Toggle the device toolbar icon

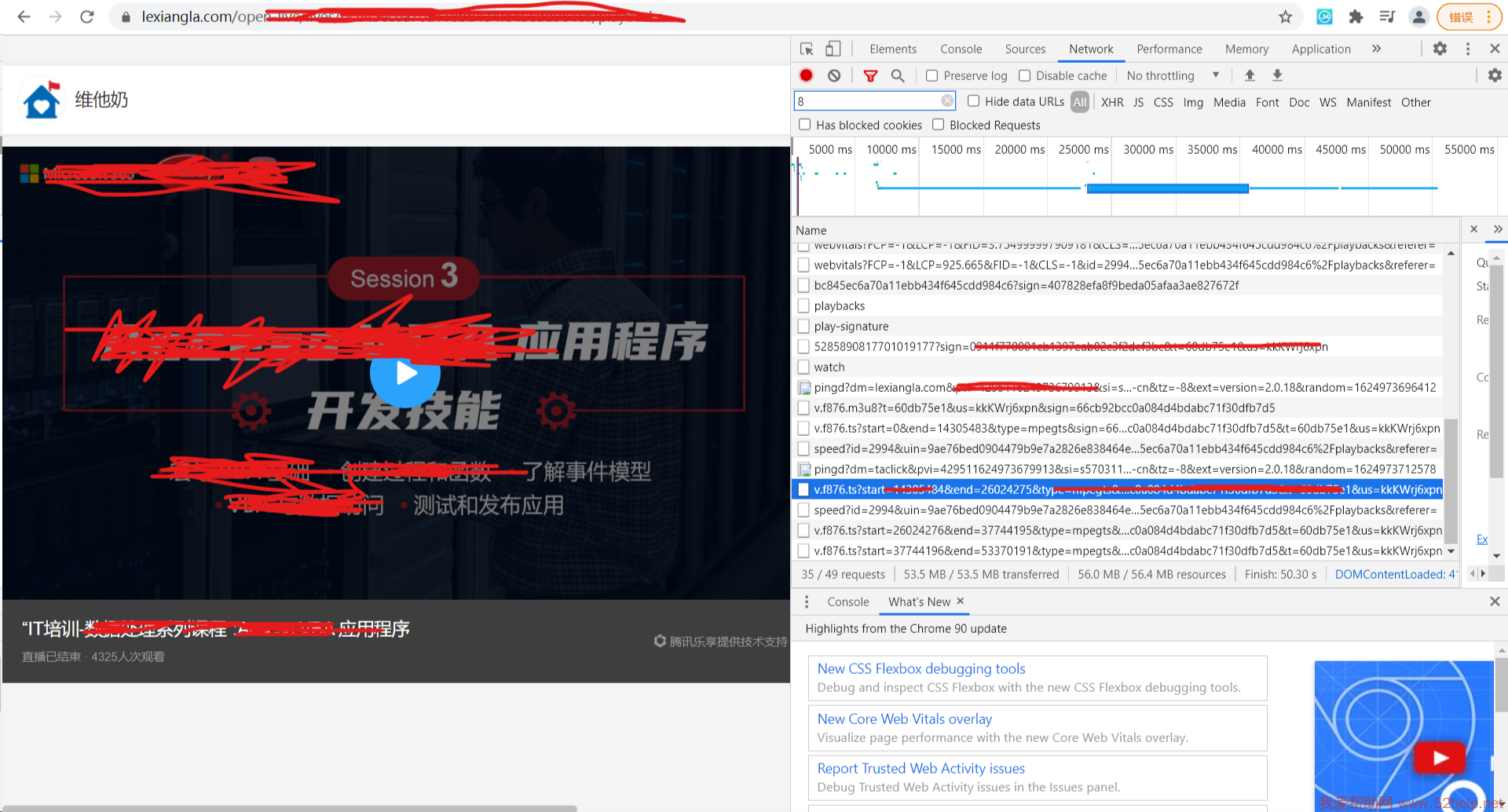(x=833, y=49)
